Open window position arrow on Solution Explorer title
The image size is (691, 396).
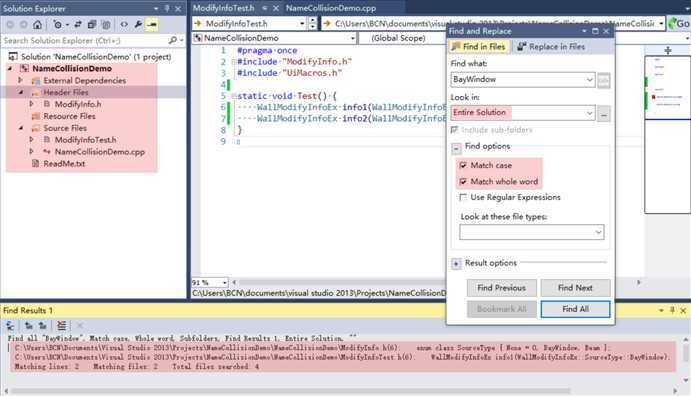coord(156,8)
